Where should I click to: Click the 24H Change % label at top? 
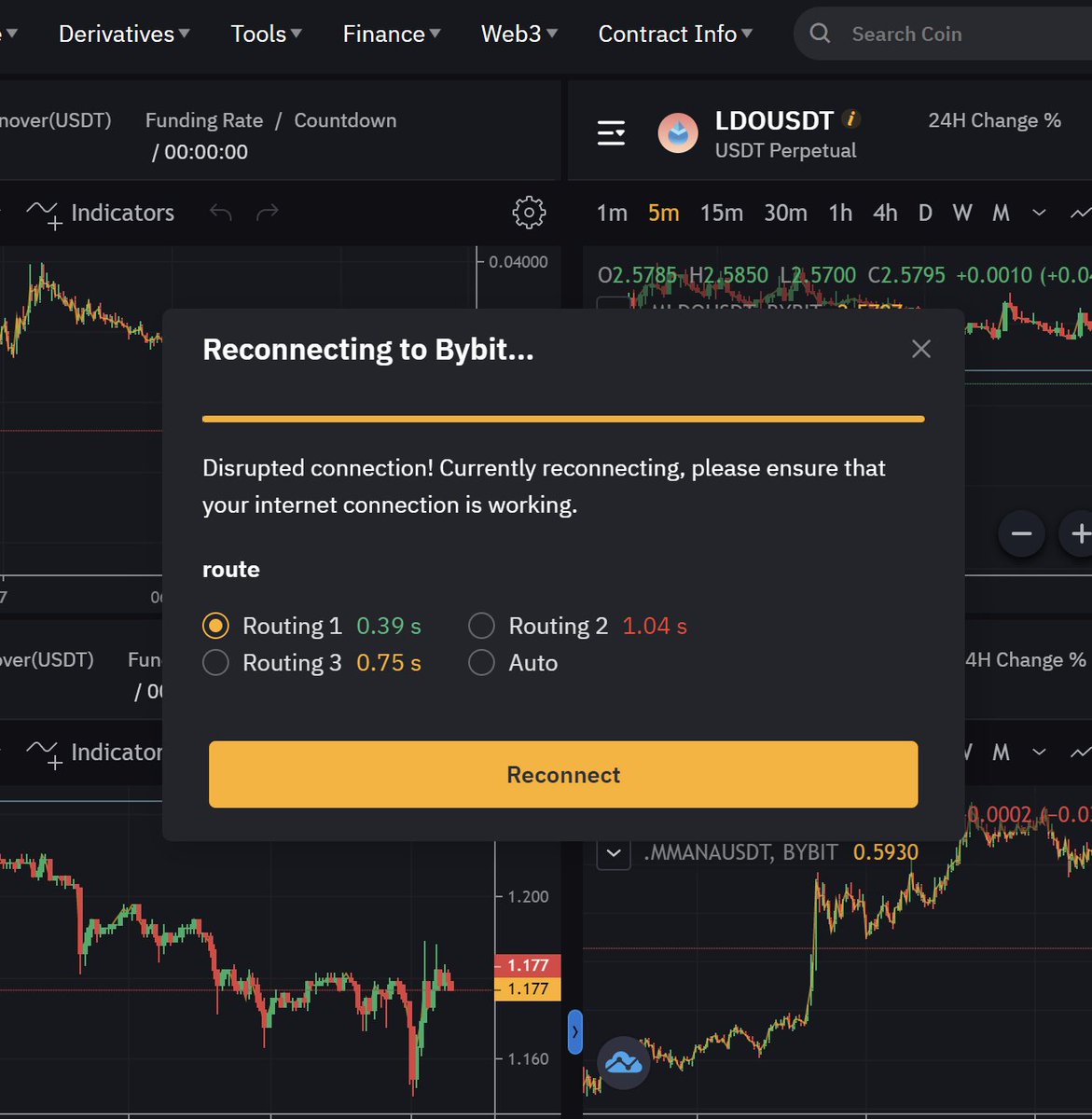click(994, 120)
